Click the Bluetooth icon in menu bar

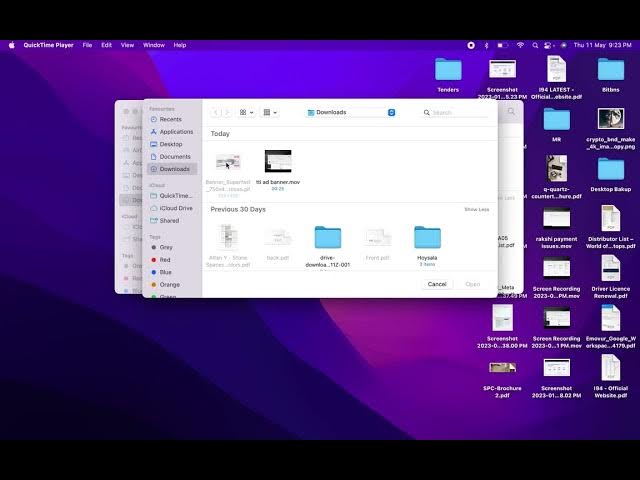[486, 45]
